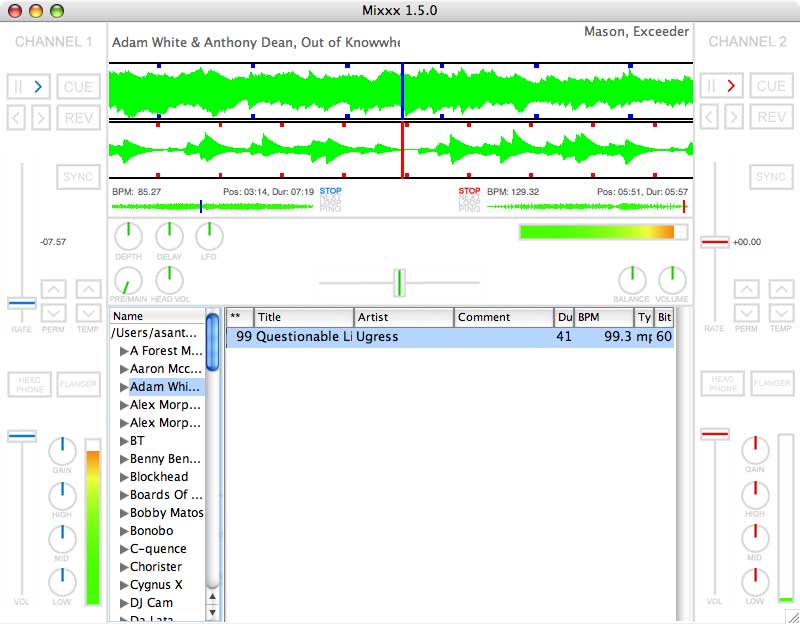This screenshot has width=800, height=624.
Task: Expand the Blockhead folder
Action: (x=123, y=477)
